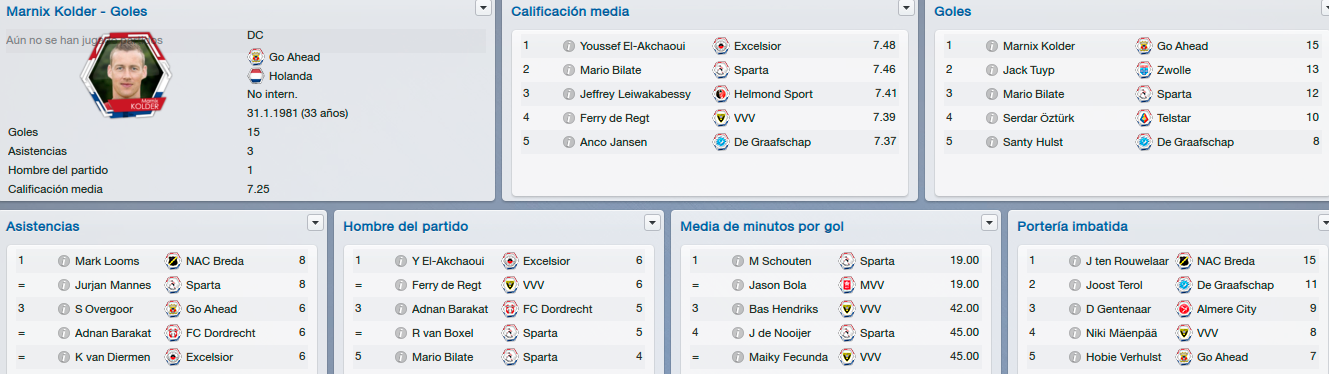Click NAC Breda badge beside Mark Looms

point(172,261)
